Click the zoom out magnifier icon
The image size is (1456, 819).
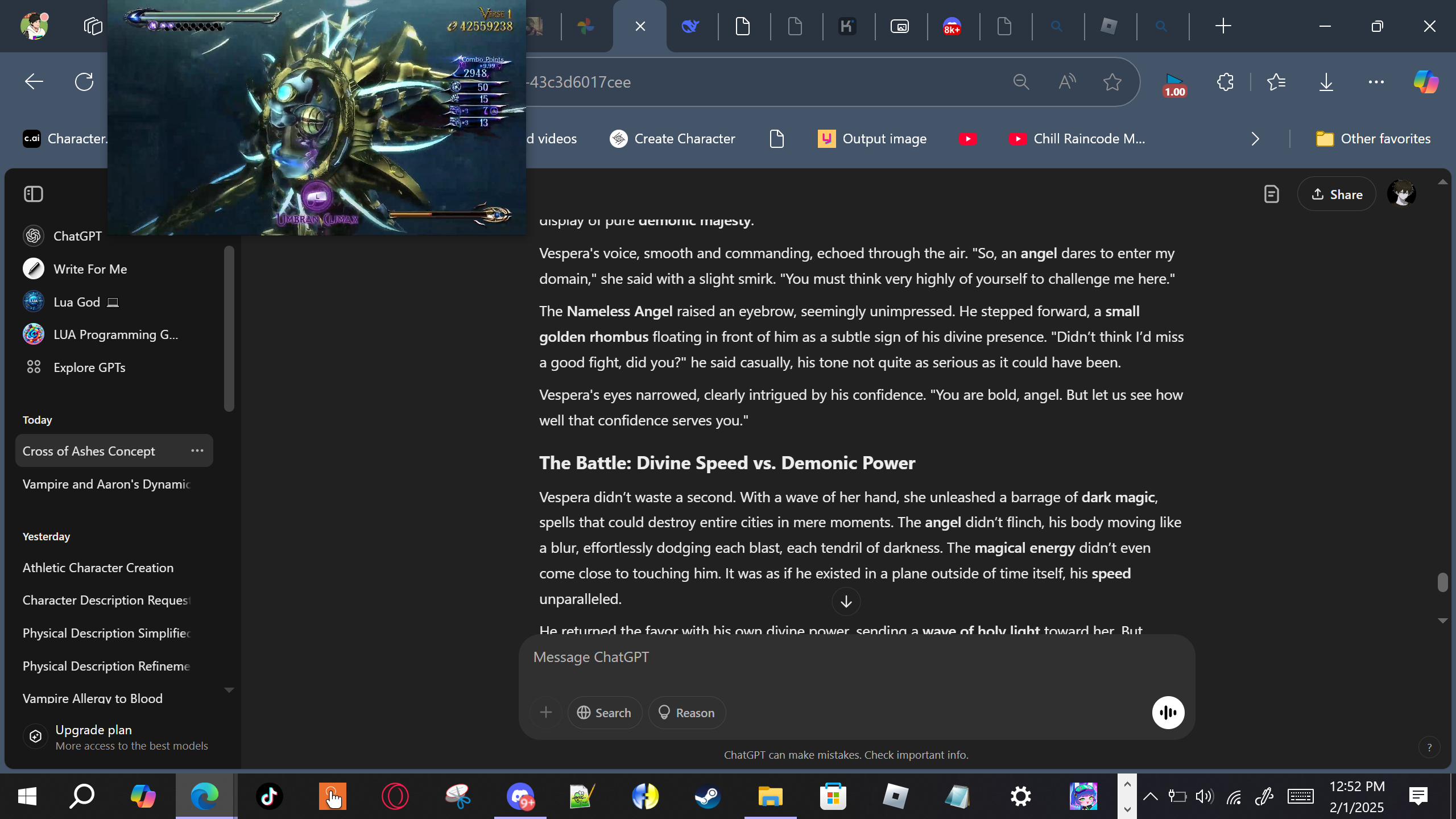[x=1021, y=82]
